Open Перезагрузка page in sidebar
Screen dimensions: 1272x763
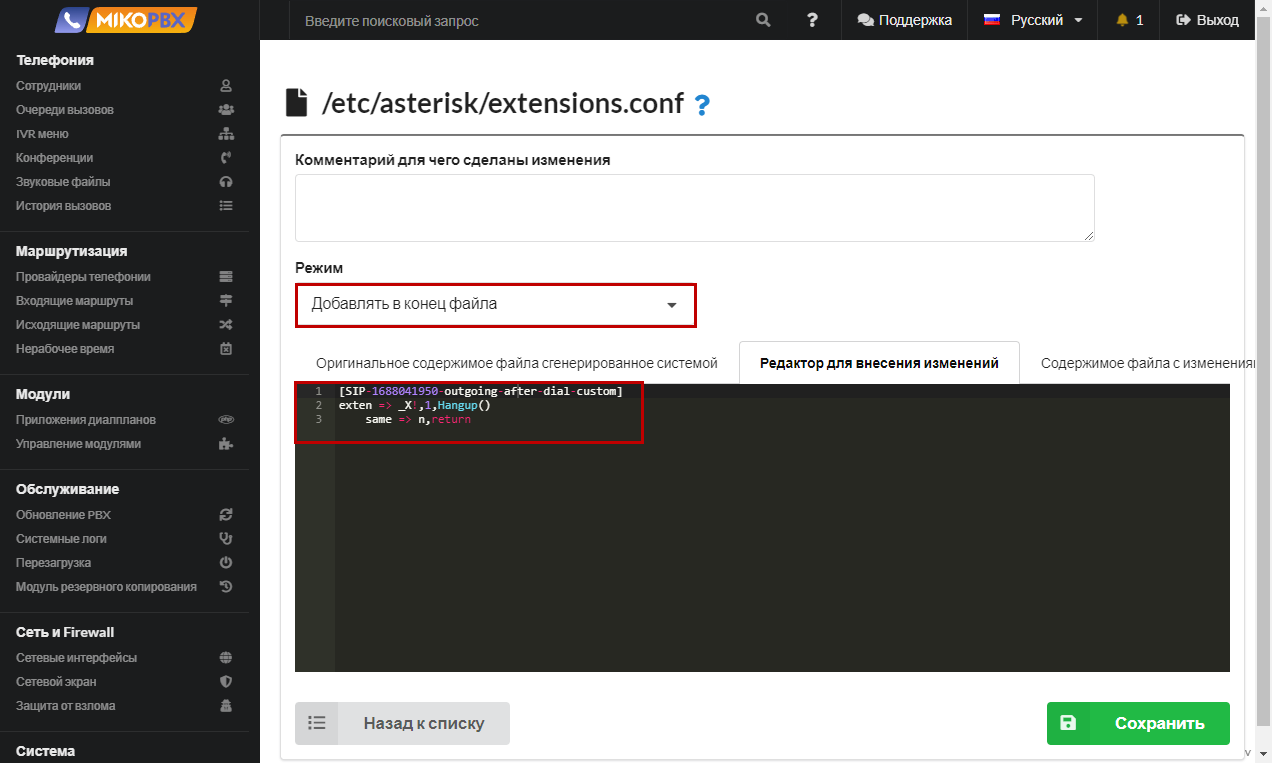click(53, 563)
